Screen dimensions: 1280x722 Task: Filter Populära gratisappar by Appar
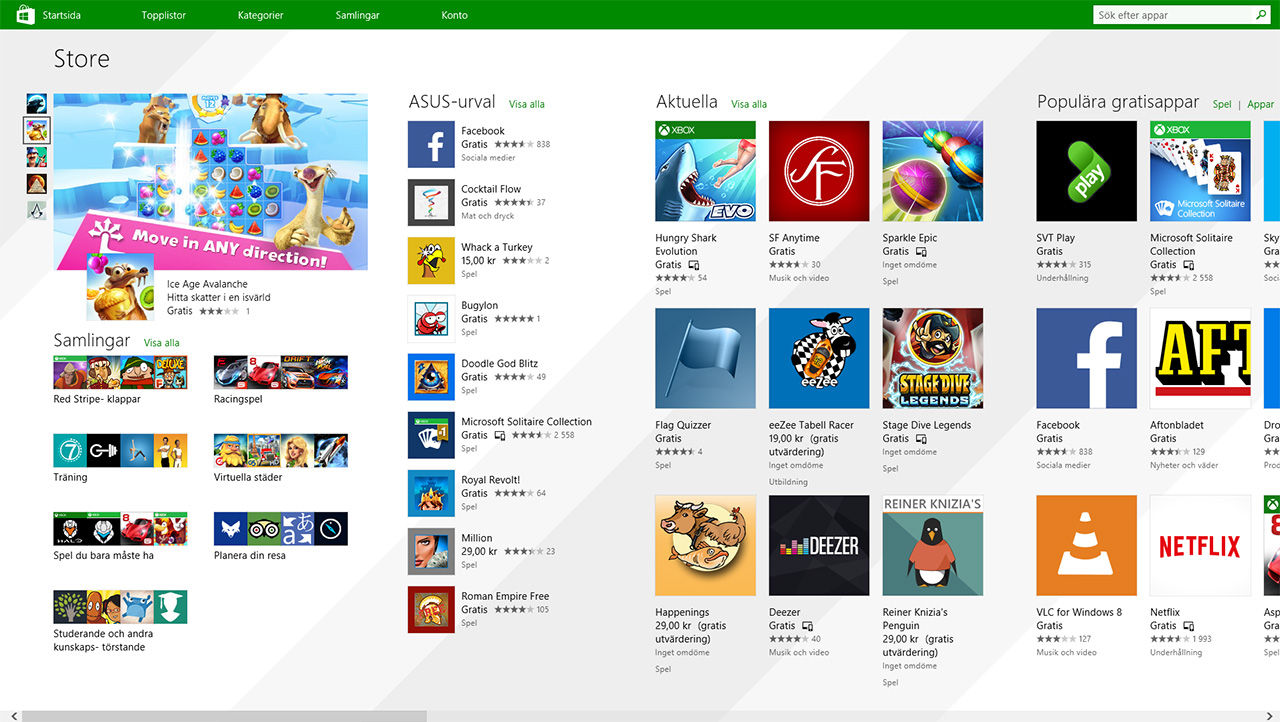(1259, 104)
